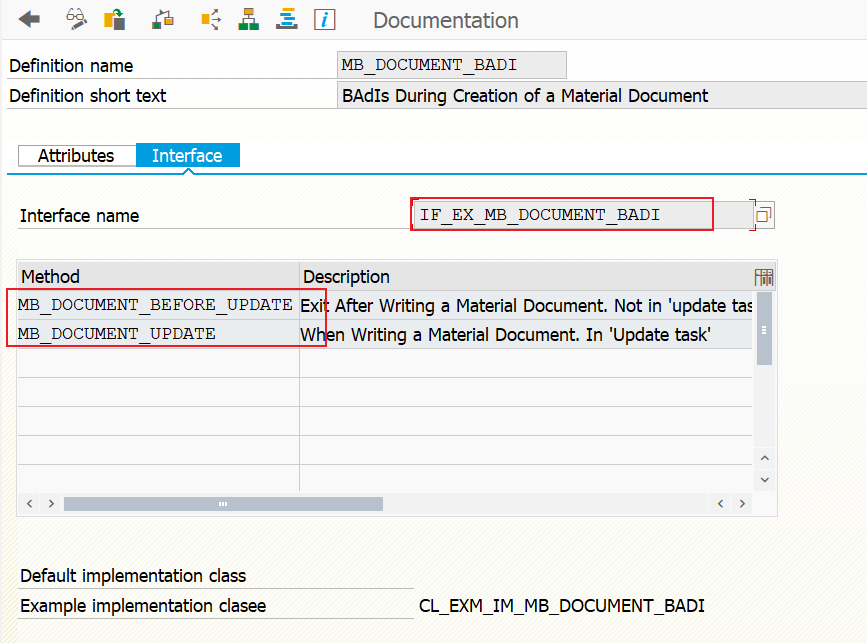
Task: Click CL_EXM_IM_MB_DOCUMENT_BADI example class name
Action: [562, 605]
